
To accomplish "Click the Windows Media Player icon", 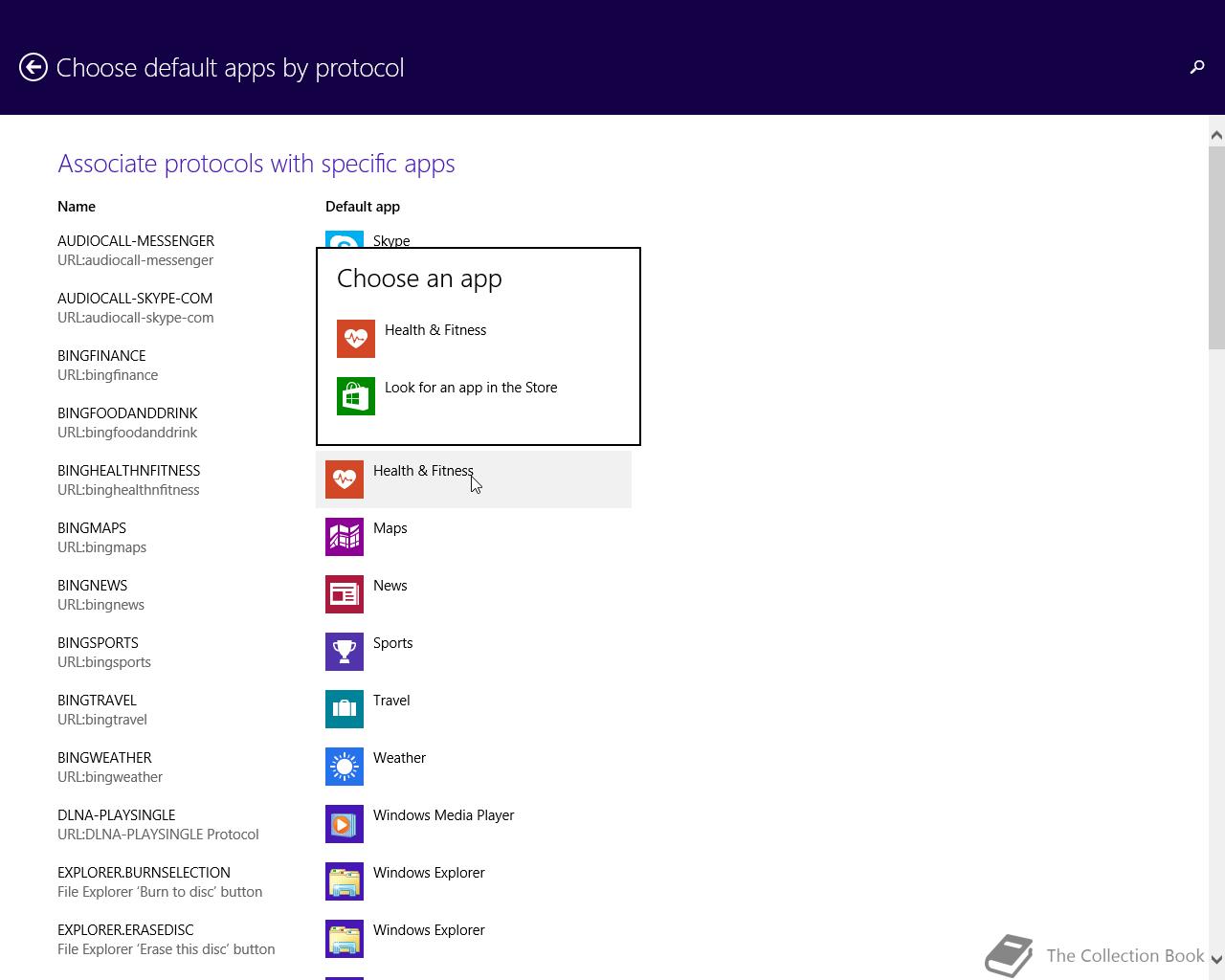I will (x=345, y=824).
